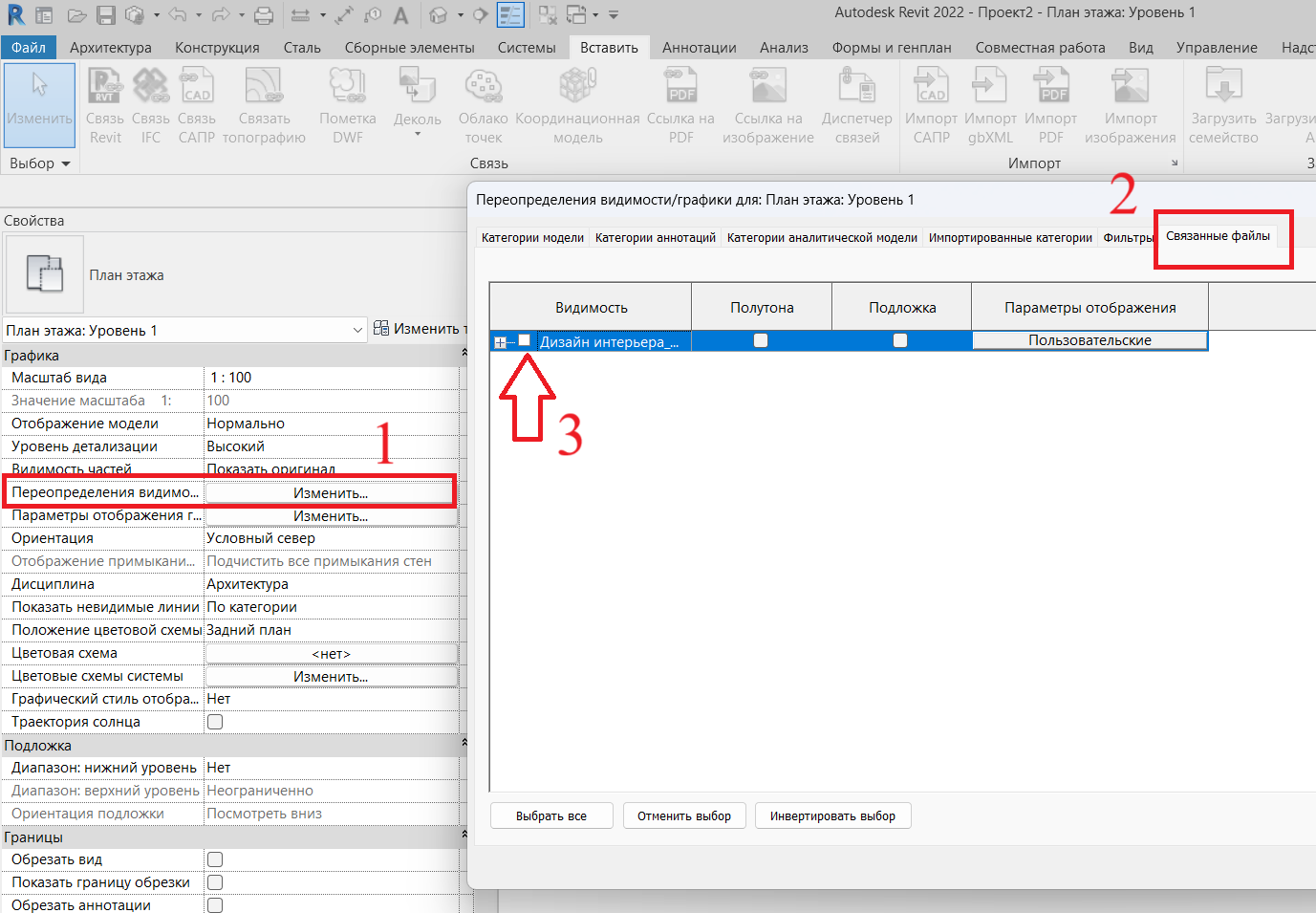The height and width of the screenshot is (913, 1316).
Task: Click the Пометка DWF markup icon
Action: pyautogui.click(x=348, y=86)
